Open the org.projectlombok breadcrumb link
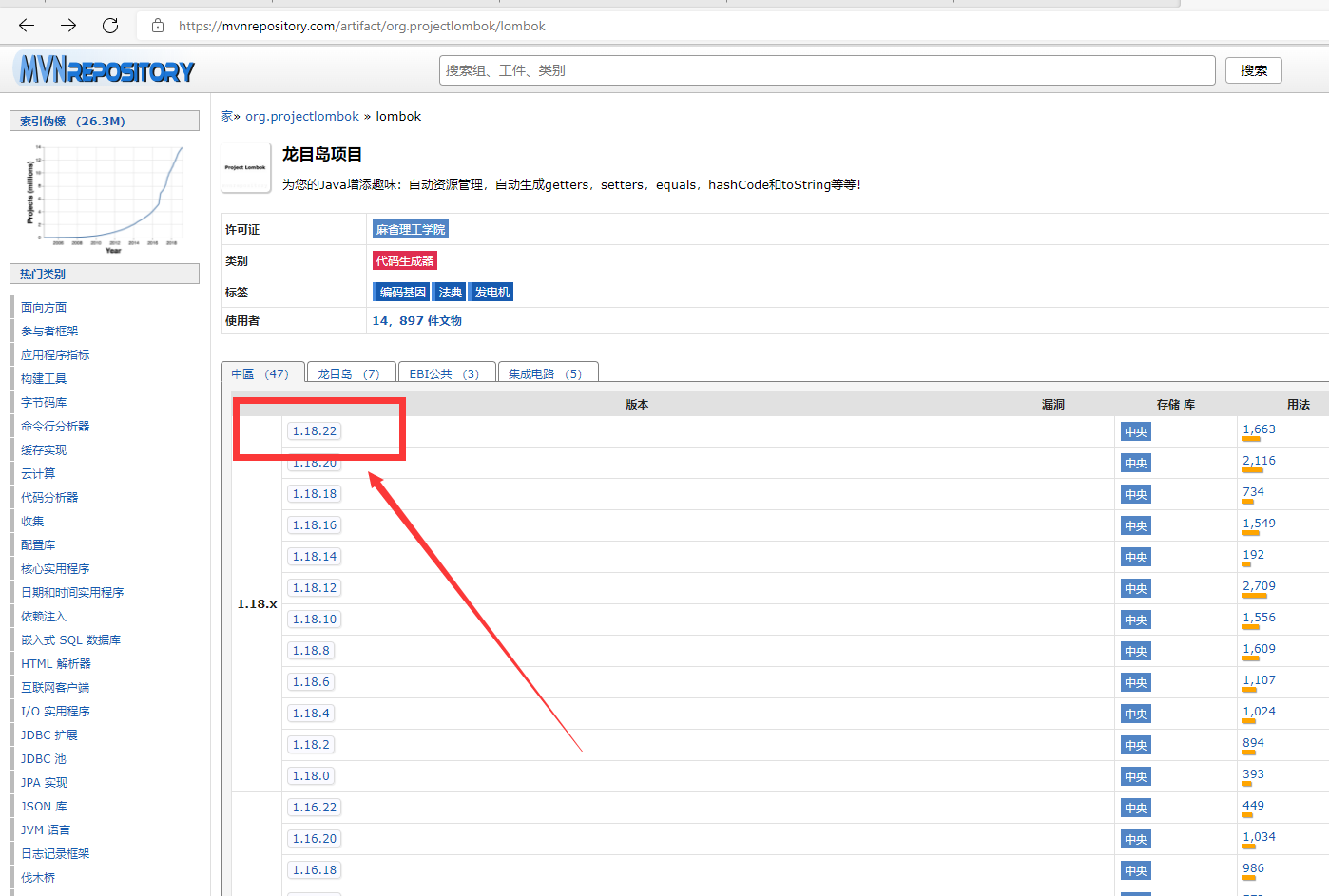This screenshot has width=1329, height=896. pyautogui.click(x=302, y=116)
